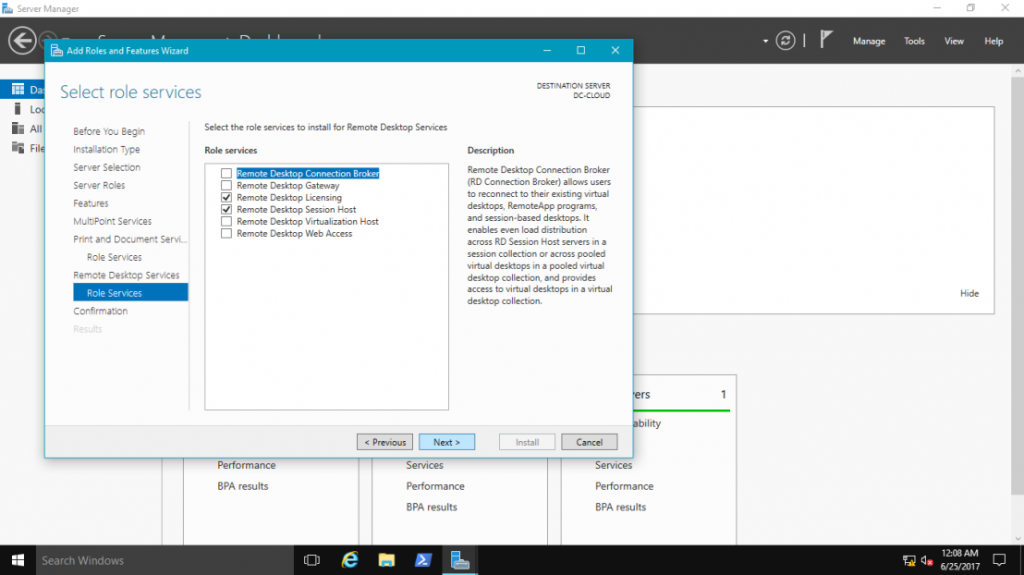
Task: Open taskbar clock and date
Action: coord(959,560)
